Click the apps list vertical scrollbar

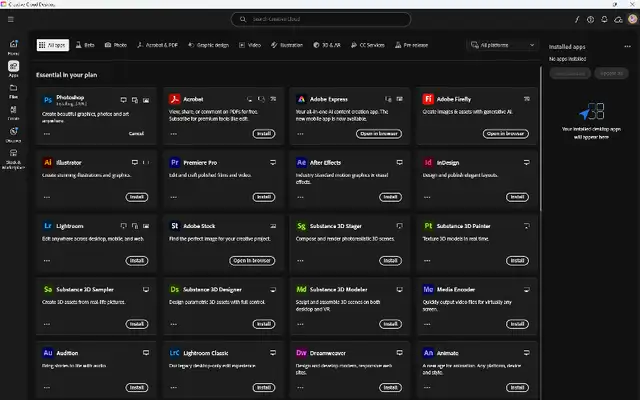point(541,139)
